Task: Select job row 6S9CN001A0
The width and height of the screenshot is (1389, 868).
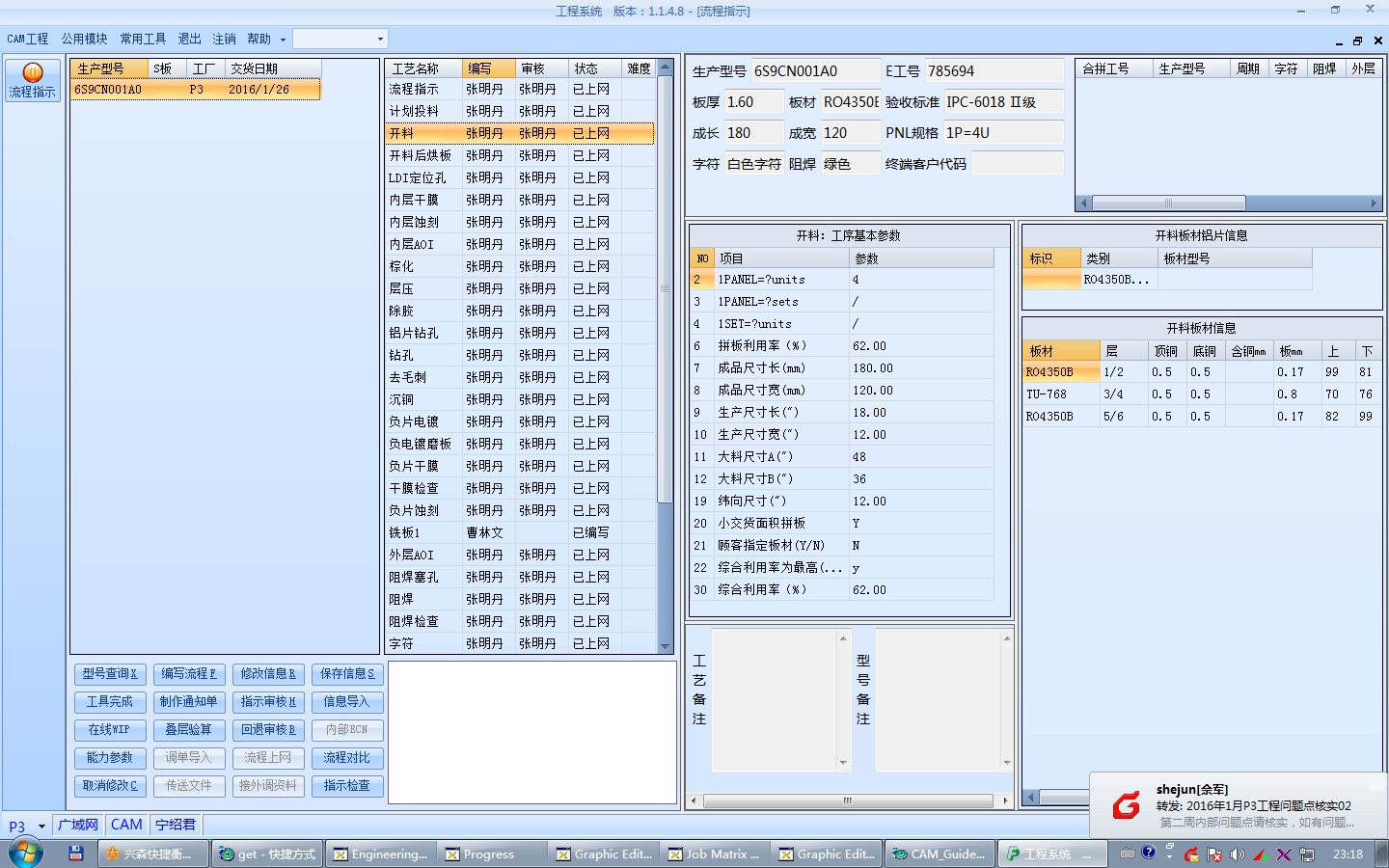Action: click(196, 89)
